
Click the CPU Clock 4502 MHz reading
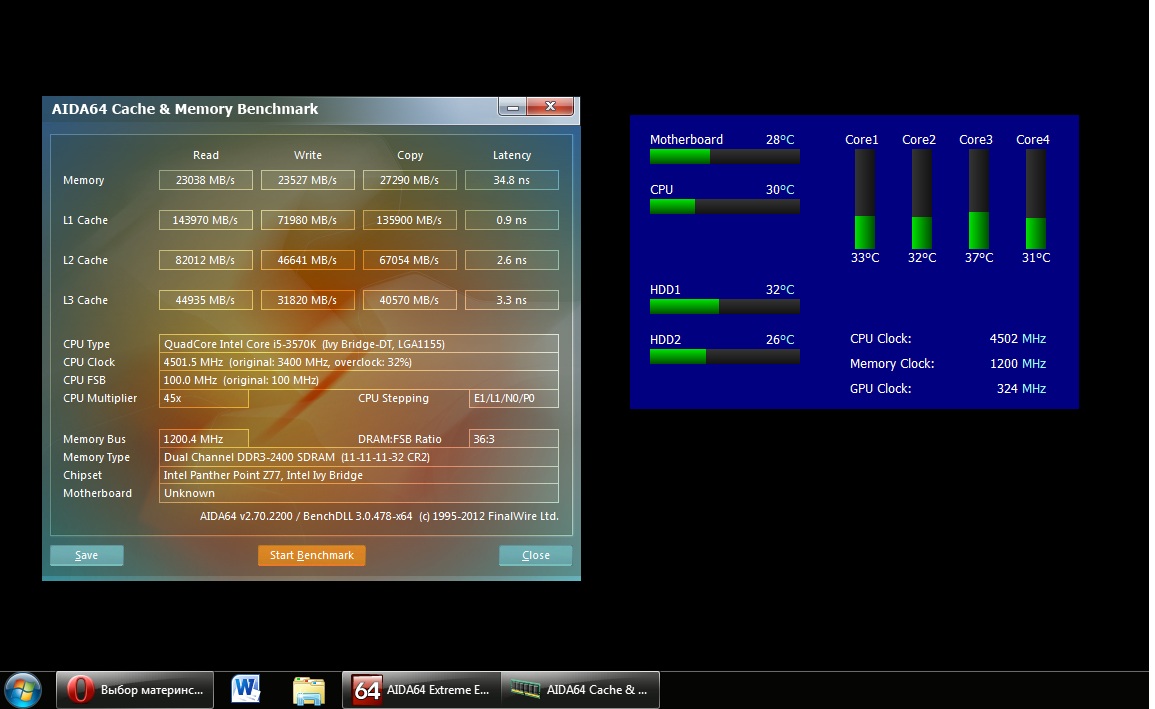click(1017, 339)
